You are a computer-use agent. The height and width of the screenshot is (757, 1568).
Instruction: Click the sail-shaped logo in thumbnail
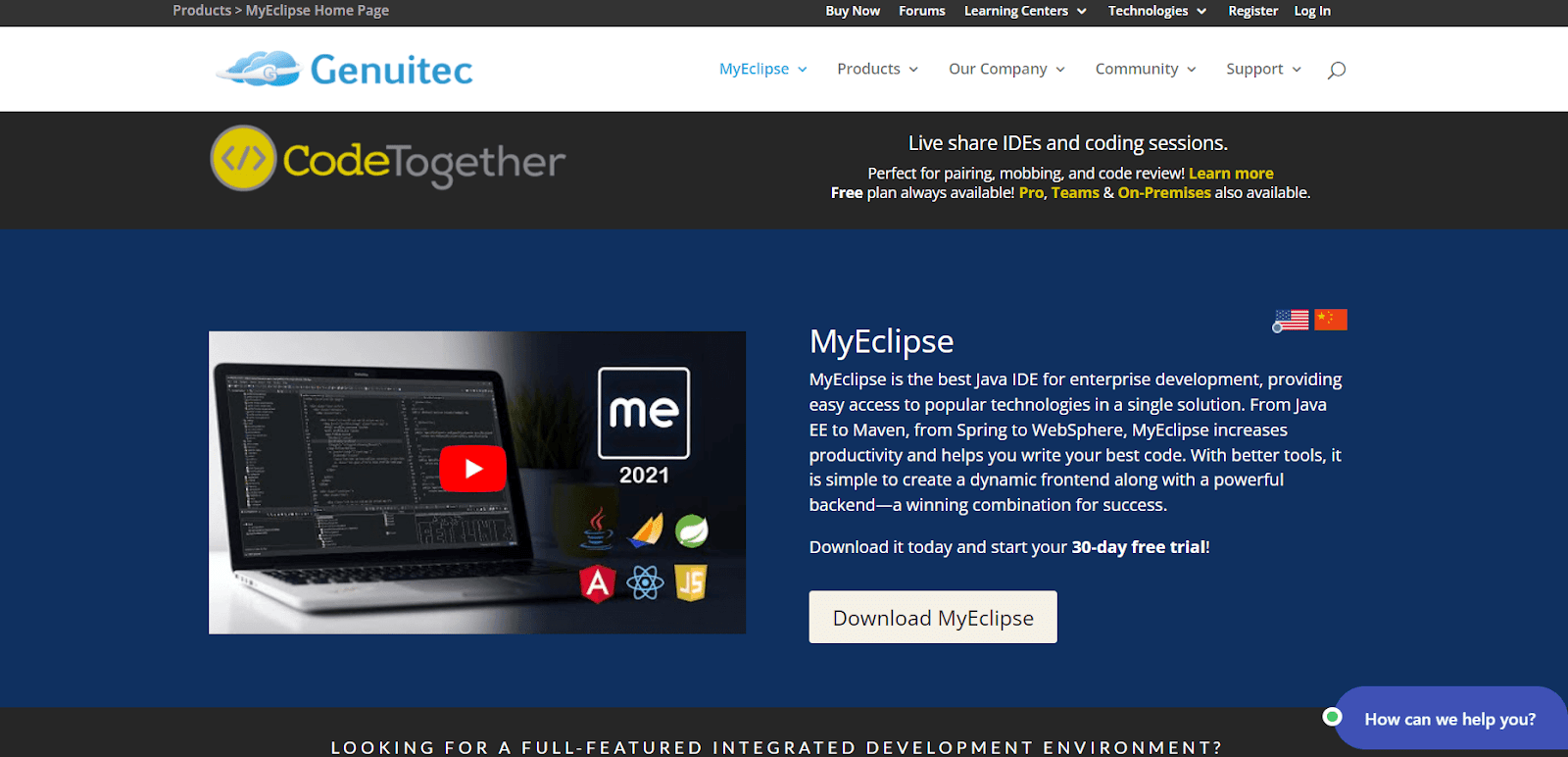(646, 530)
